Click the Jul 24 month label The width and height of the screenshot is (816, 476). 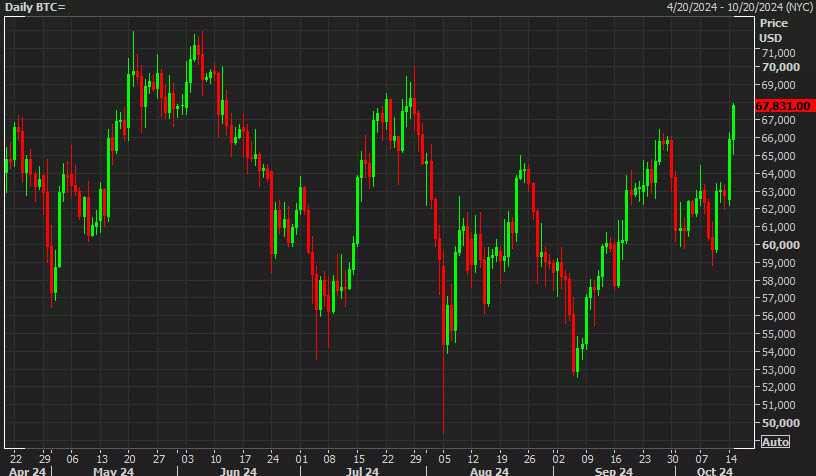363,471
